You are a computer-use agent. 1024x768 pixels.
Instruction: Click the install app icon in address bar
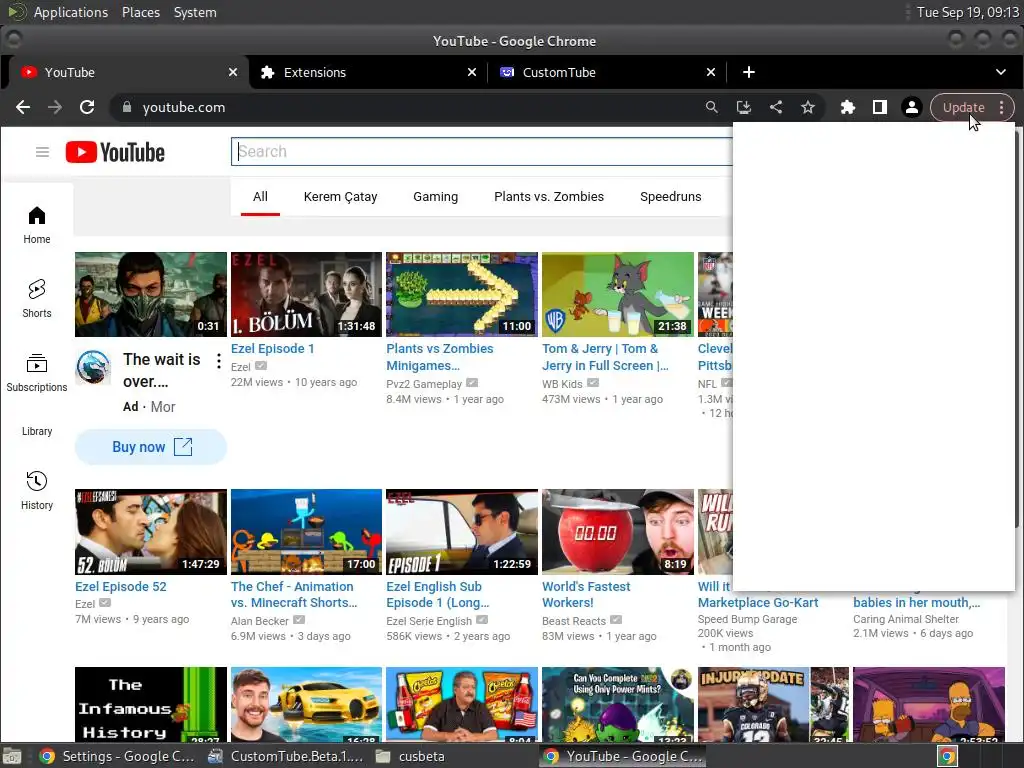click(744, 107)
